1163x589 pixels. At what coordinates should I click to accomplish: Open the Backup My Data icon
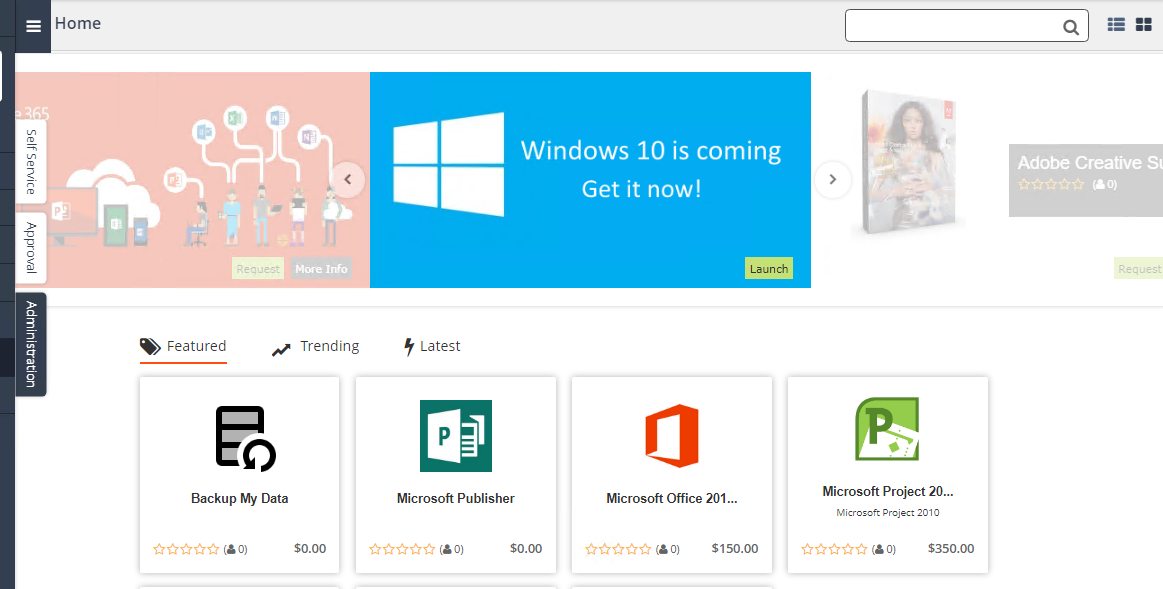click(245, 437)
